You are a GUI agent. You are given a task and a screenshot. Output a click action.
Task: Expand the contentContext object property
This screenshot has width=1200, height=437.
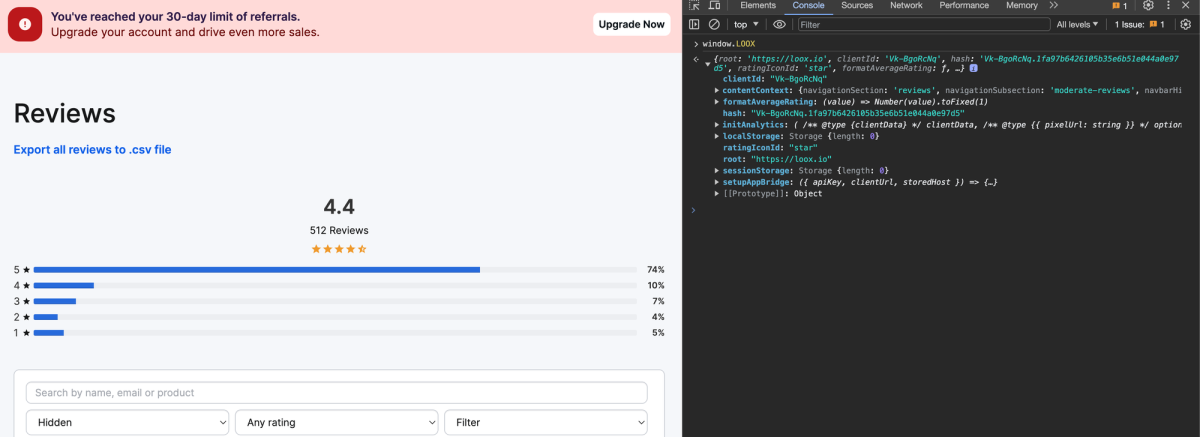click(716, 90)
